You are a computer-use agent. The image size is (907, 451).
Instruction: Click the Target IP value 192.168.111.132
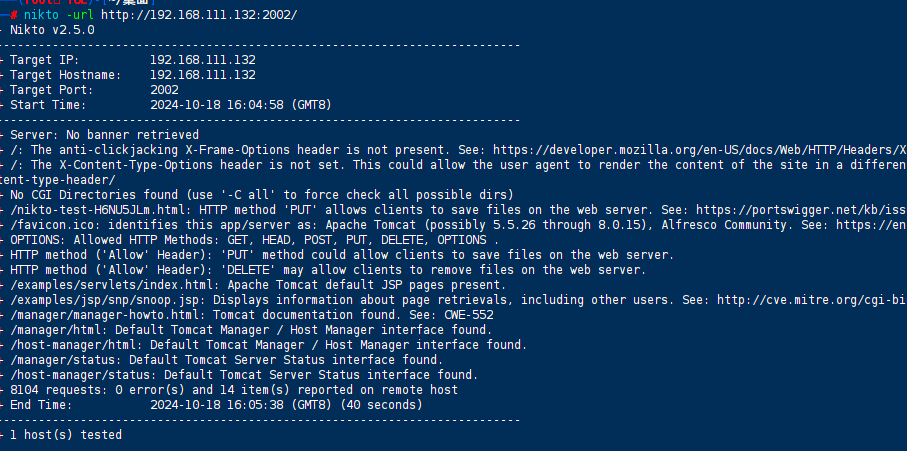202,60
